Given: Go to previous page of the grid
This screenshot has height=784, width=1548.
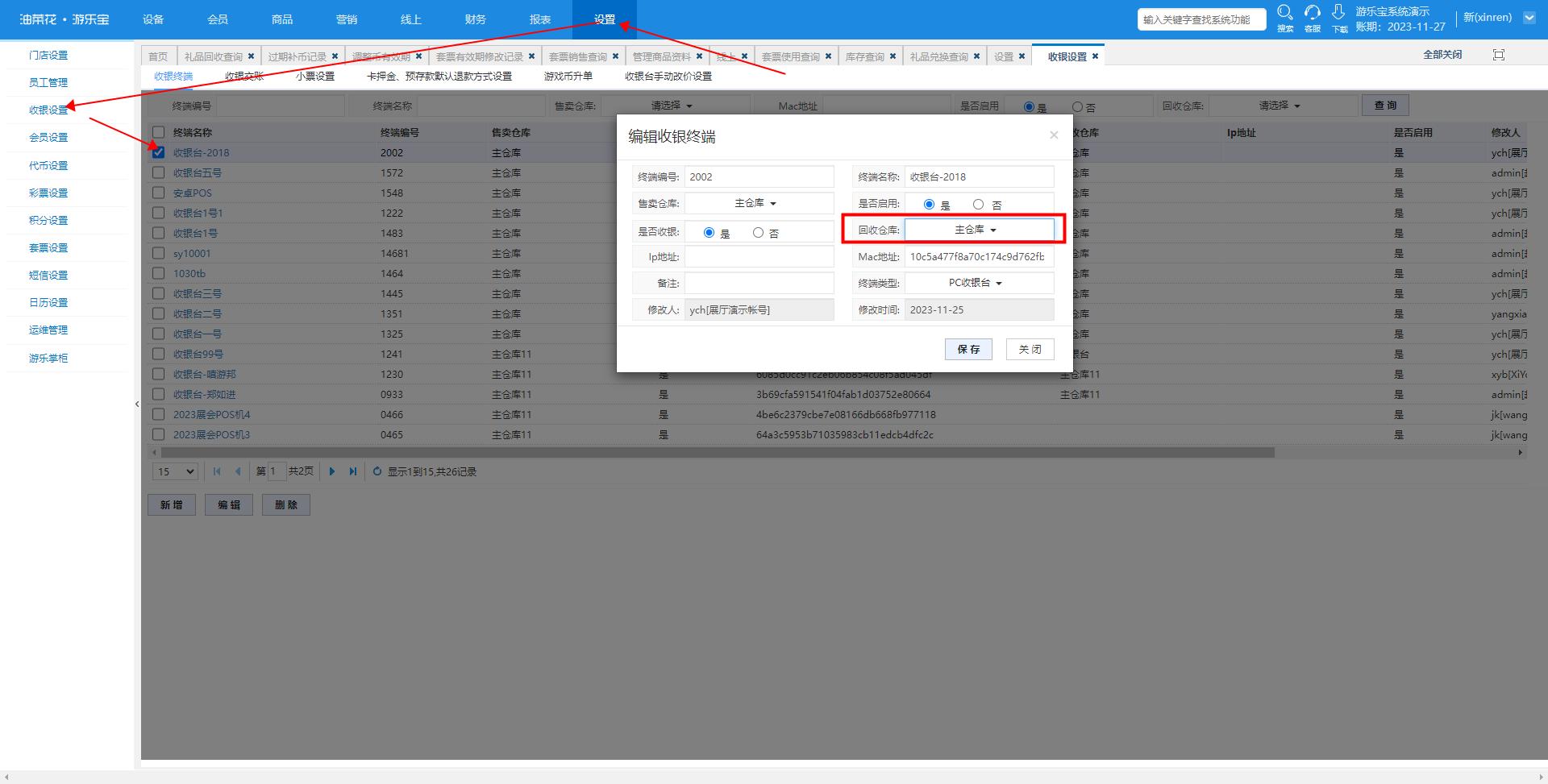Looking at the screenshot, I should [237, 471].
